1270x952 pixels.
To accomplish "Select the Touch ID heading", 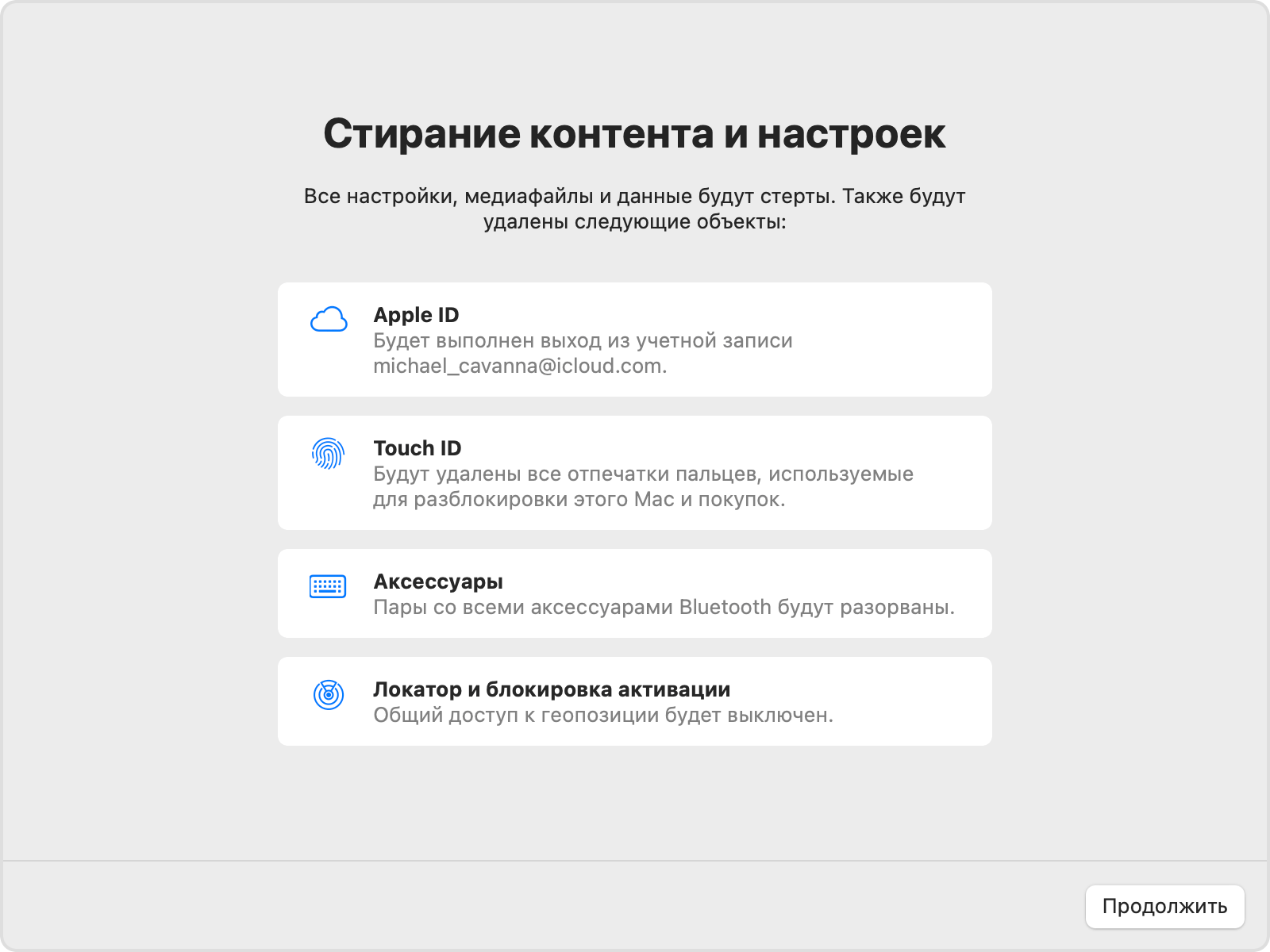I will coord(418,448).
